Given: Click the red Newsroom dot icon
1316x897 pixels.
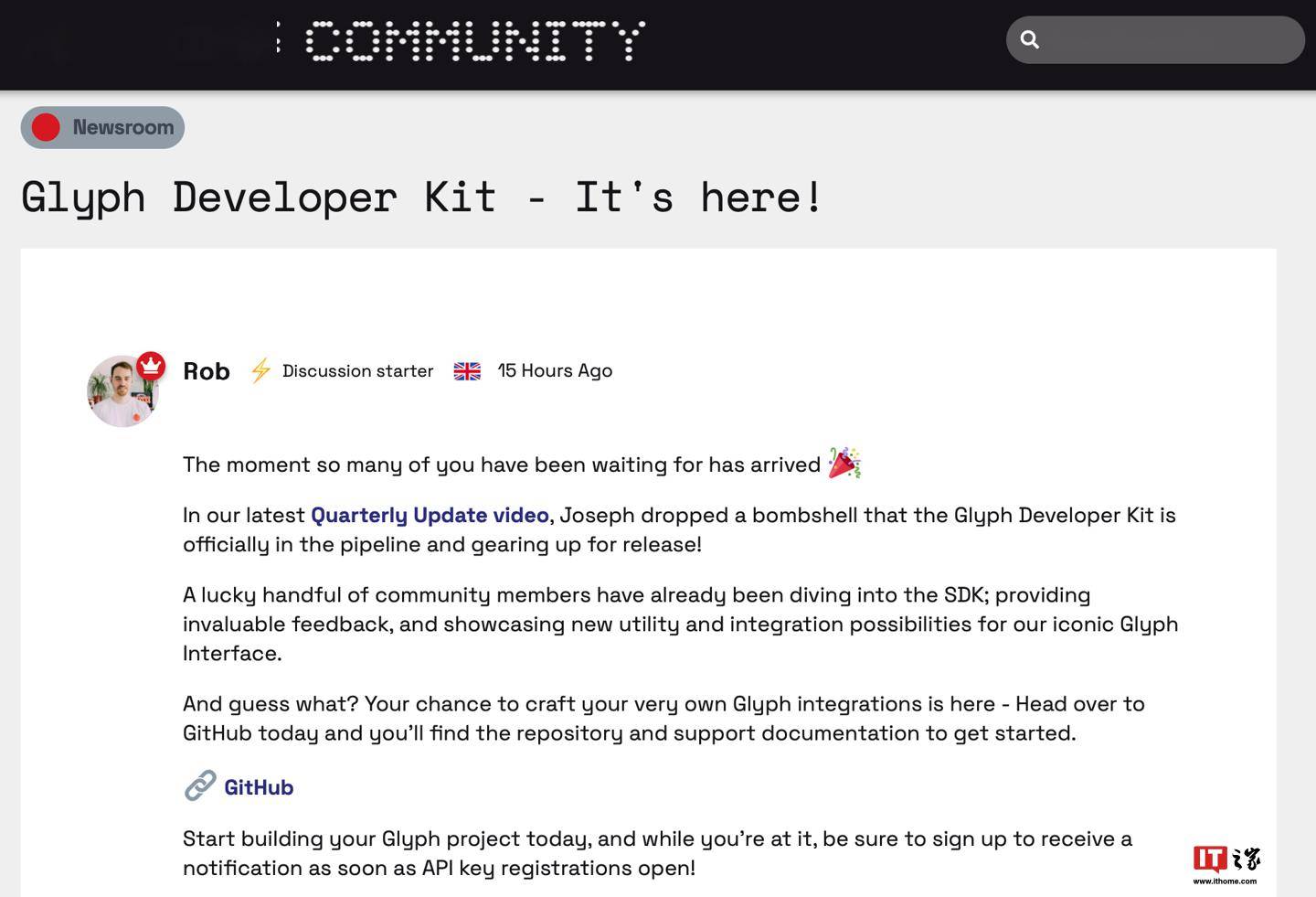Looking at the screenshot, I should pos(46,127).
